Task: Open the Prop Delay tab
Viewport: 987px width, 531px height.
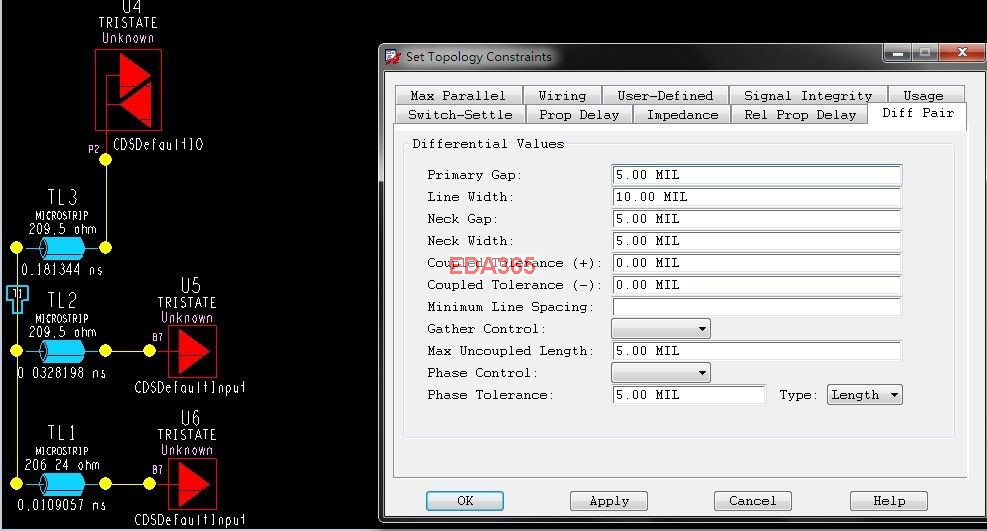Action: click(x=579, y=115)
